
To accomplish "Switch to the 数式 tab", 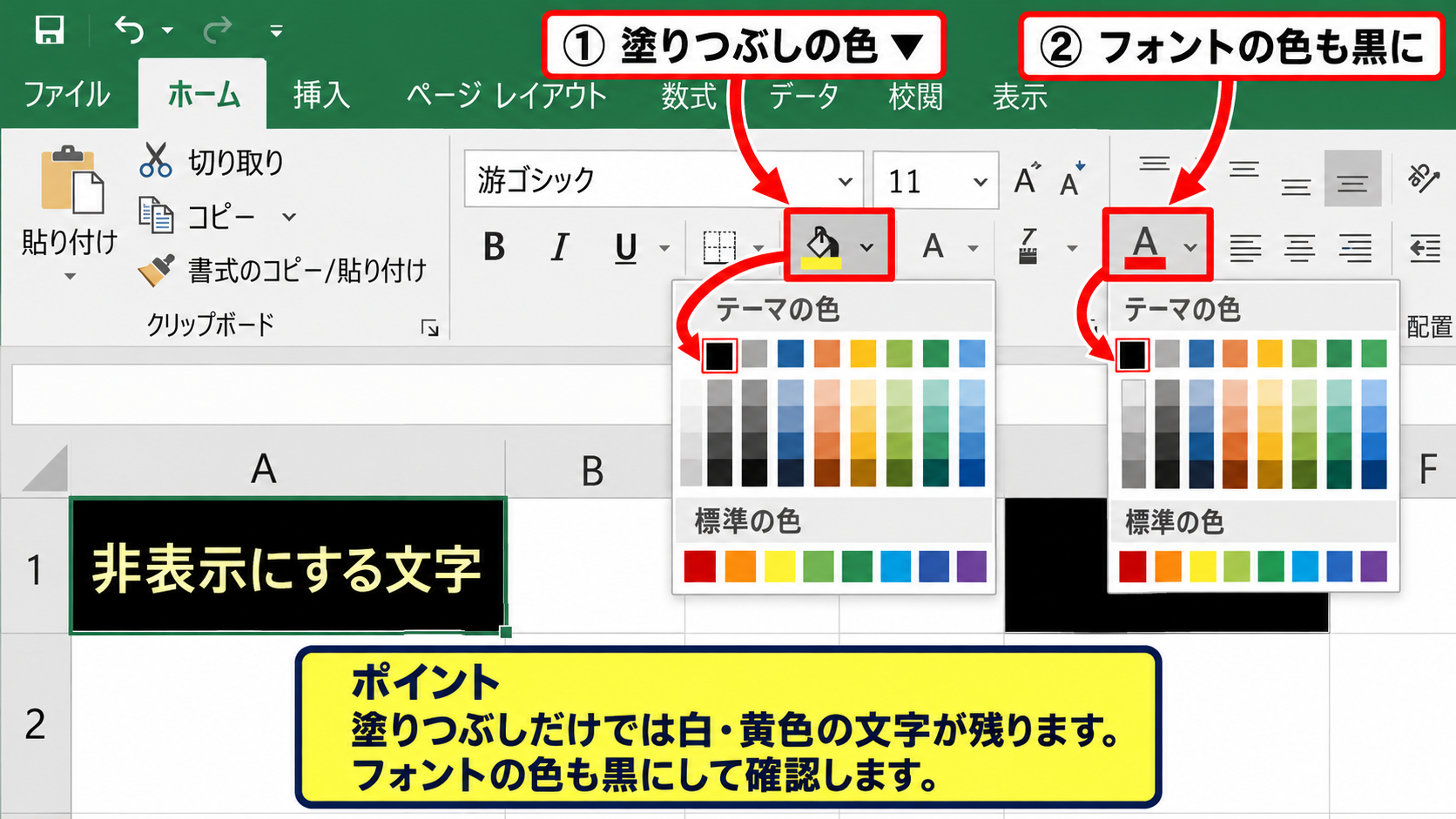I will coord(689,95).
